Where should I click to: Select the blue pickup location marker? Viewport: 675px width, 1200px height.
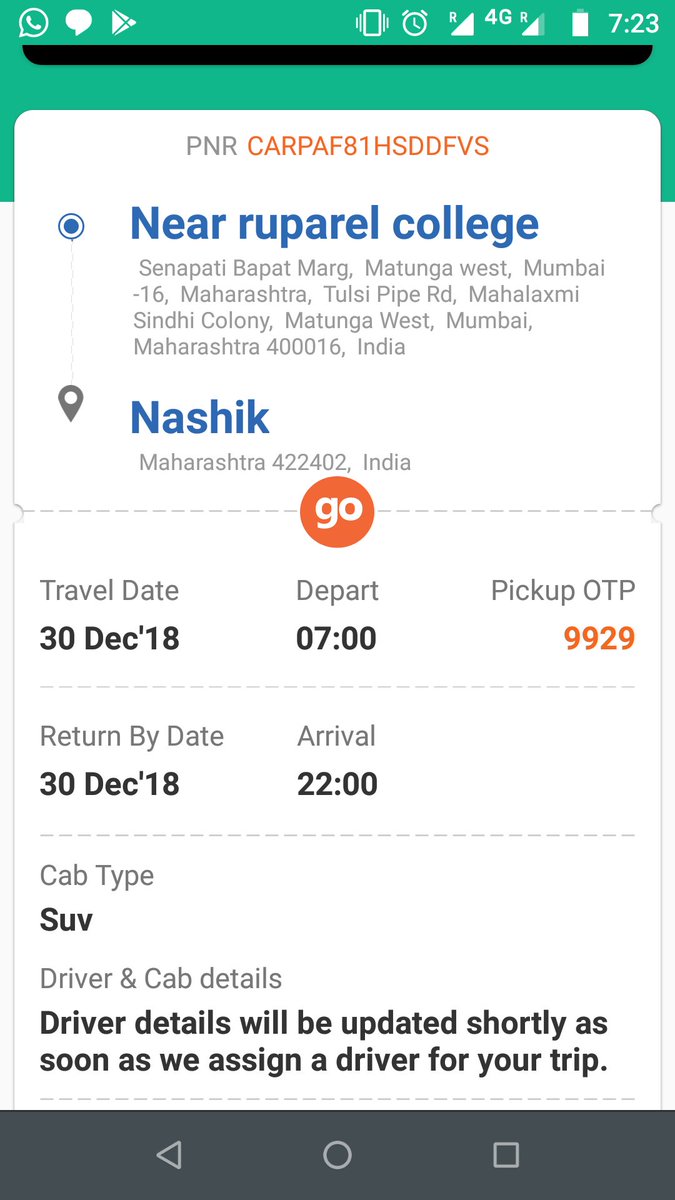click(71, 227)
